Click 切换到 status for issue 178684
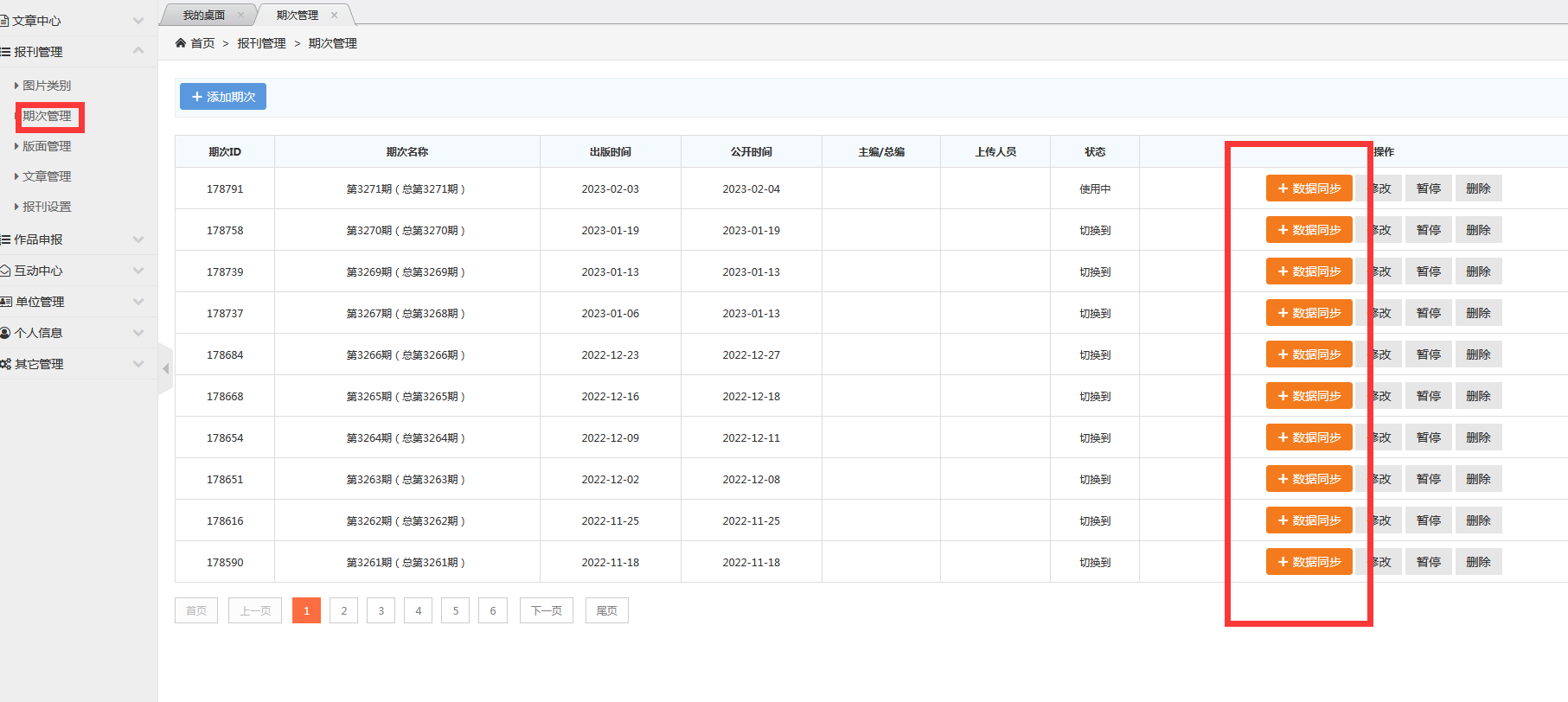 pyautogui.click(x=1095, y=354)
